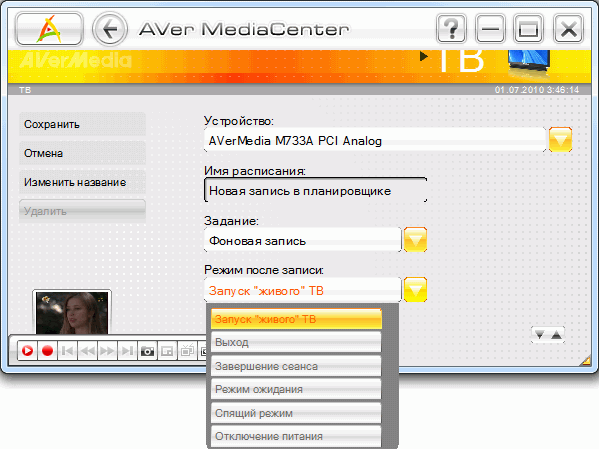The width and height of the screenshot is (599, 449).
Task: Click the AVerMedia logo home button
Action: [x=49, y=29]
